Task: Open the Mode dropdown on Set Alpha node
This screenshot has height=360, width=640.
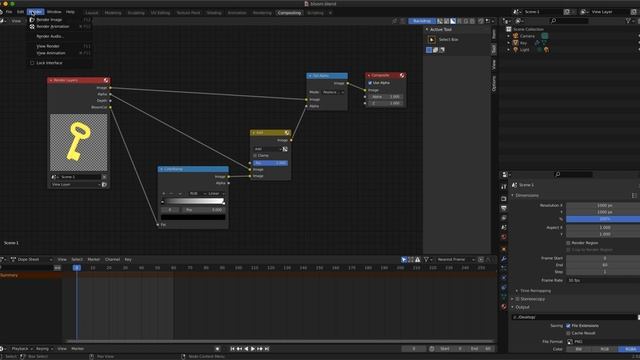Action: coord(333,92)
